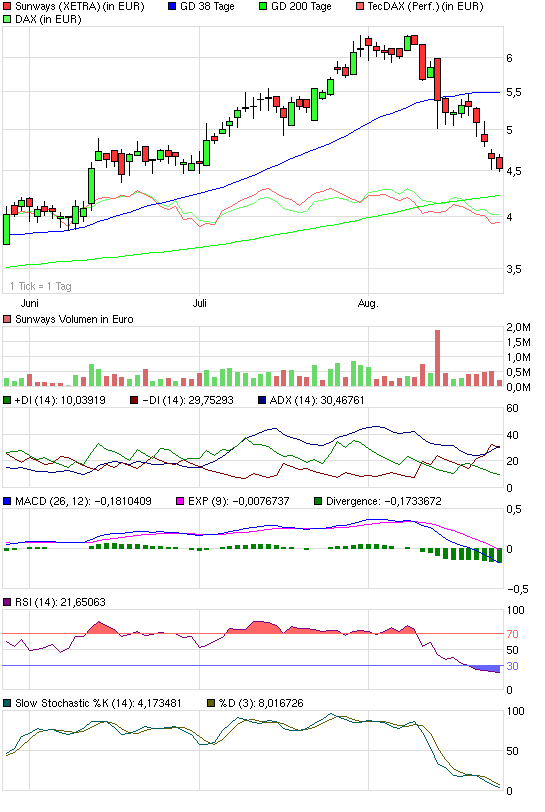Select the 'TecDAX (Perf.) (in EUR)' label

[425, 7]
